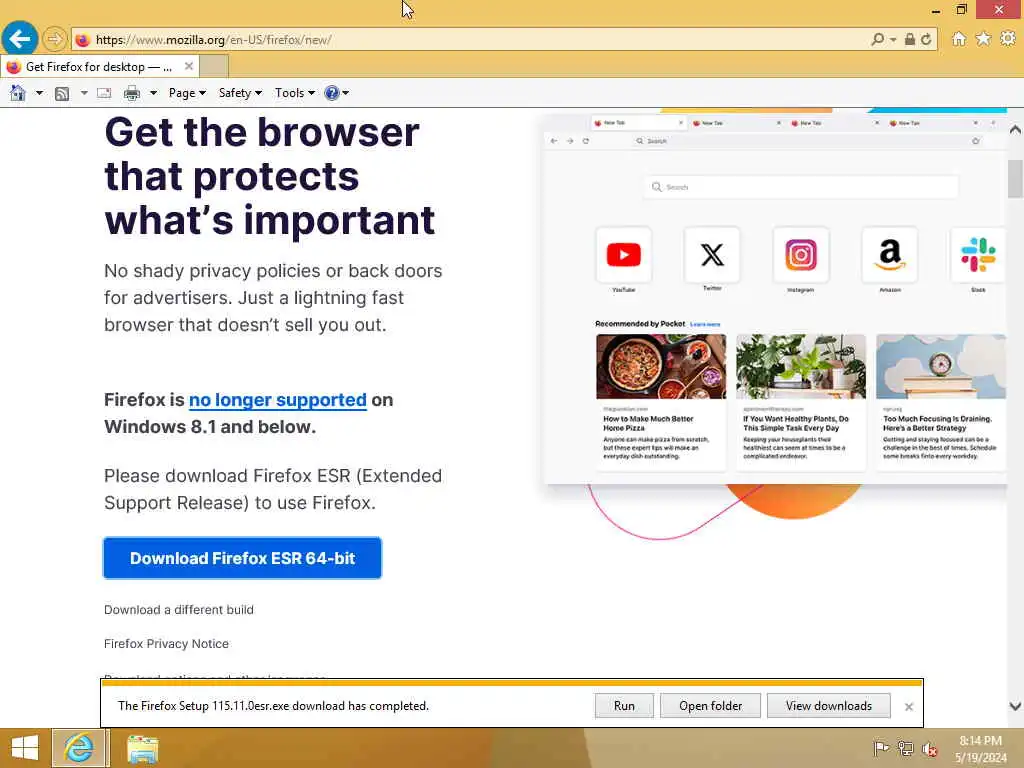Expand the feeds dropdown arrow
The width and height of the screenshot is (1024, 768).
pyautogui.click(x=84, y=93)
